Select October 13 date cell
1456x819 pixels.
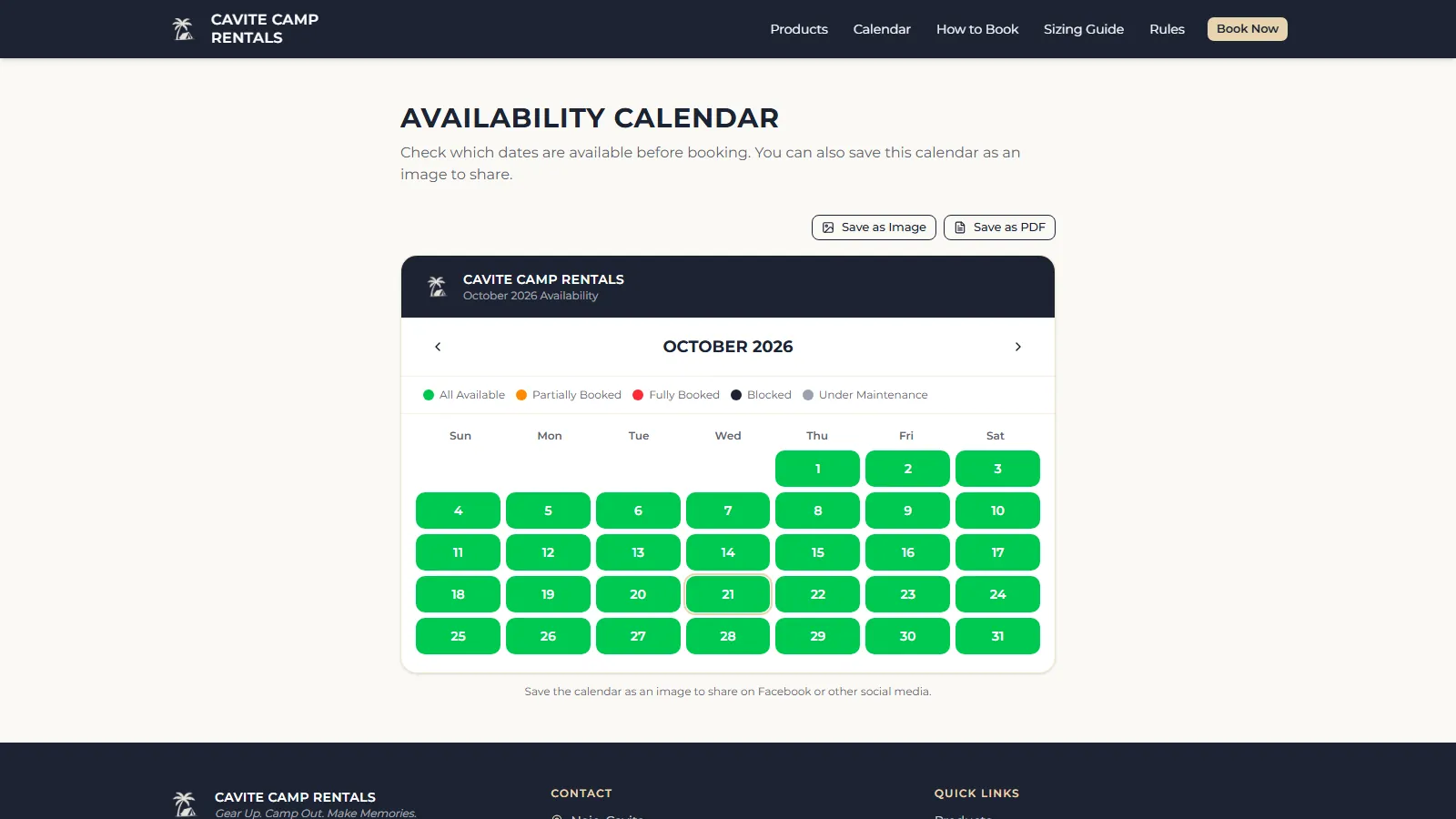[x=638, y=552]
